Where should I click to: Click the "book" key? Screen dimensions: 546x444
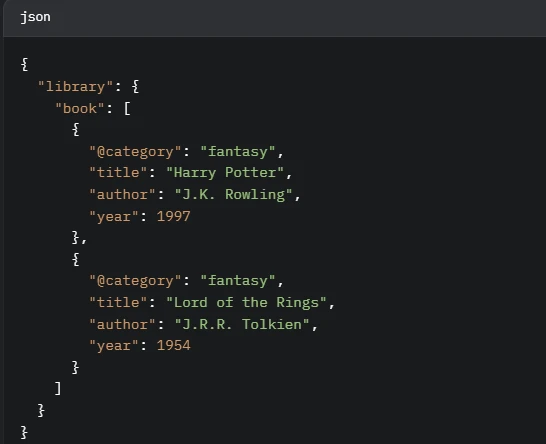click(x=80, y=108)
